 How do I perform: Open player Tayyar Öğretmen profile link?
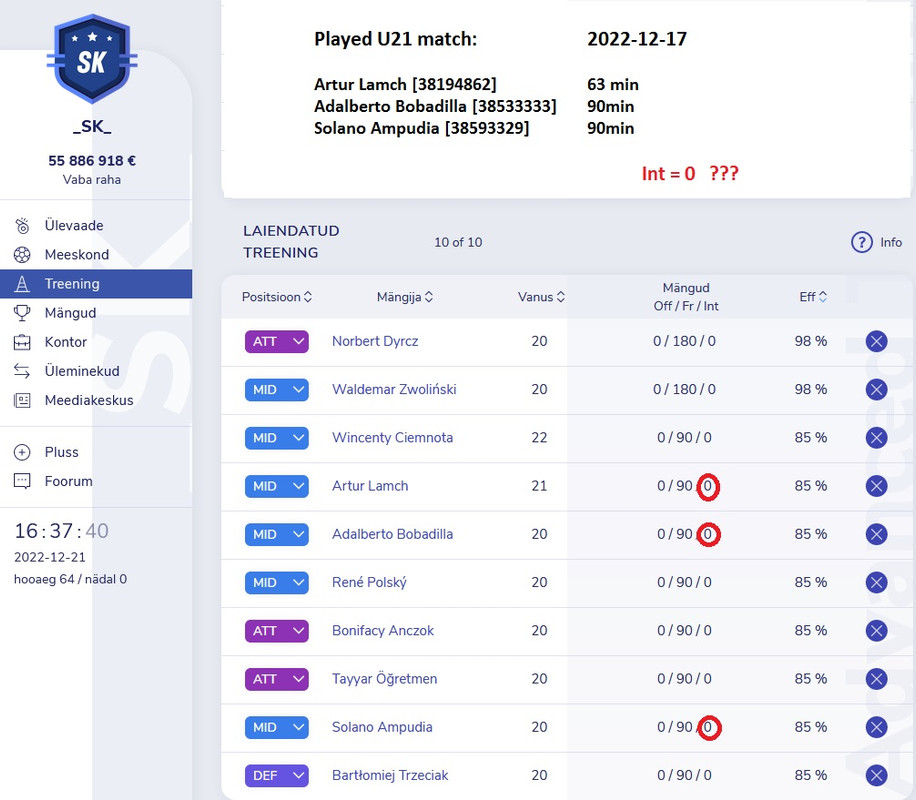[384, 679]
